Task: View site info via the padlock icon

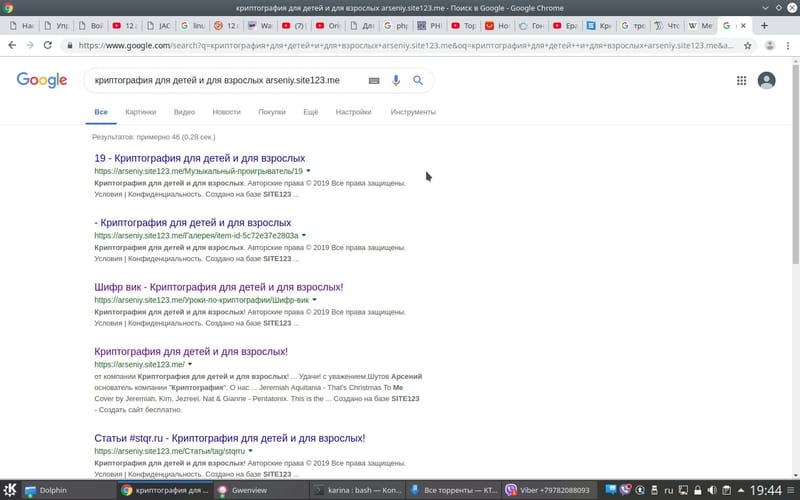Action: (x=70, y=45)
